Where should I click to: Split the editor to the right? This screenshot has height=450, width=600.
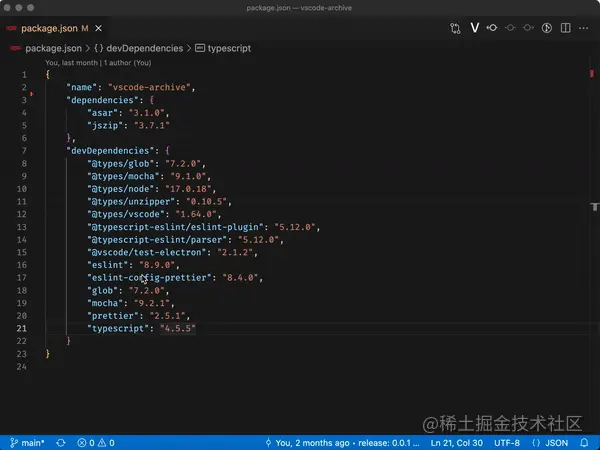click(x=566, y=29)
